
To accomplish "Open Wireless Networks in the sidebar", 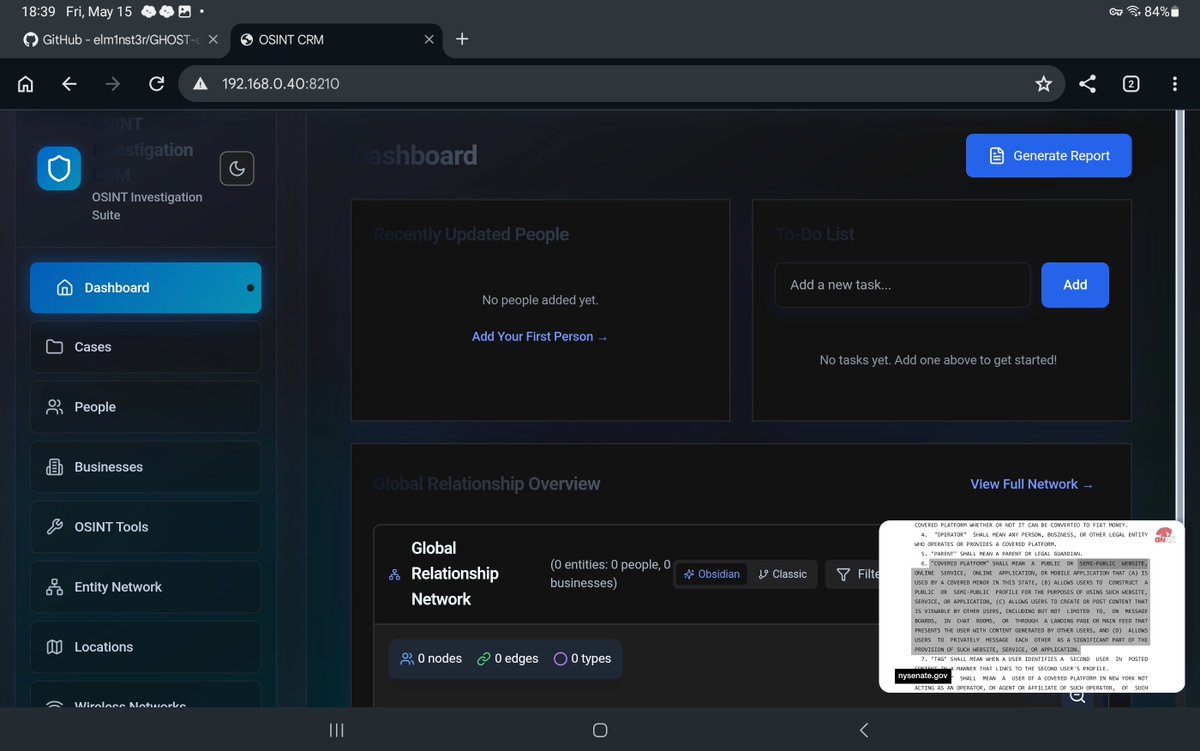I will coord(146,695).
